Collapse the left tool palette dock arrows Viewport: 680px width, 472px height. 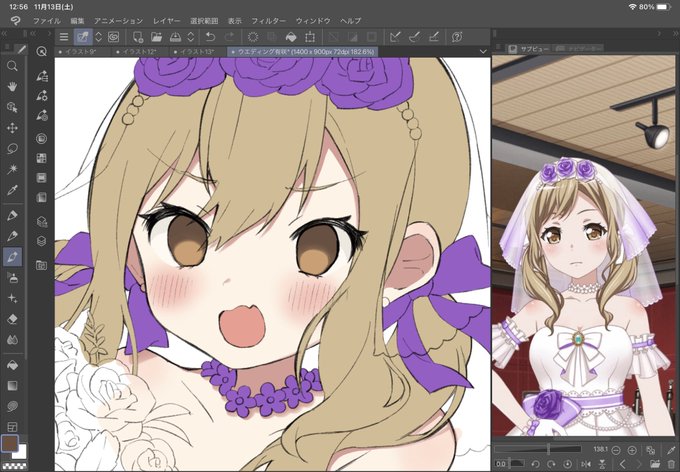[x=4, y=33]
